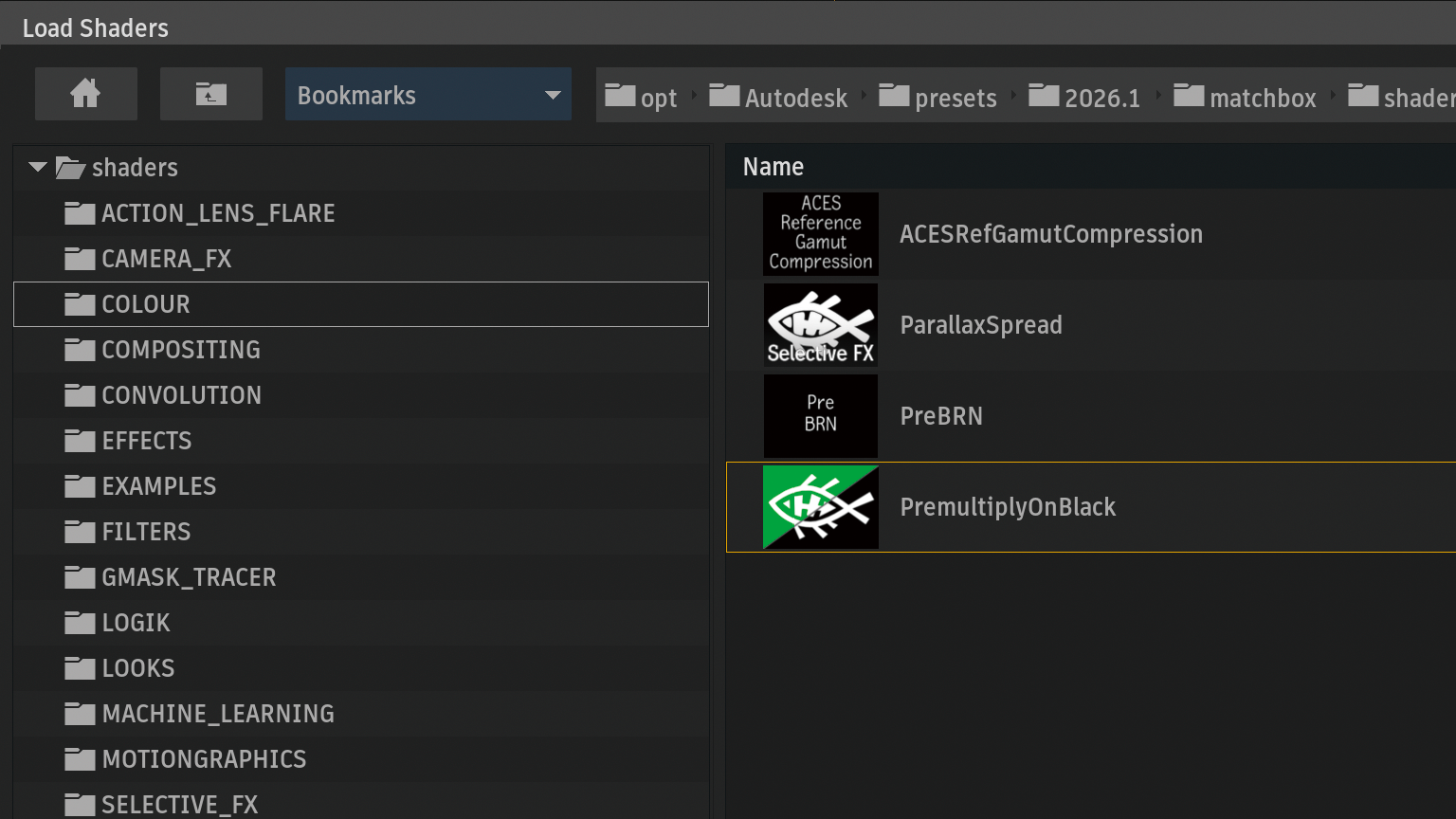
Task: Select the ACTION_LENS_FLARE folder icon
Action: (x=80, y=213)
